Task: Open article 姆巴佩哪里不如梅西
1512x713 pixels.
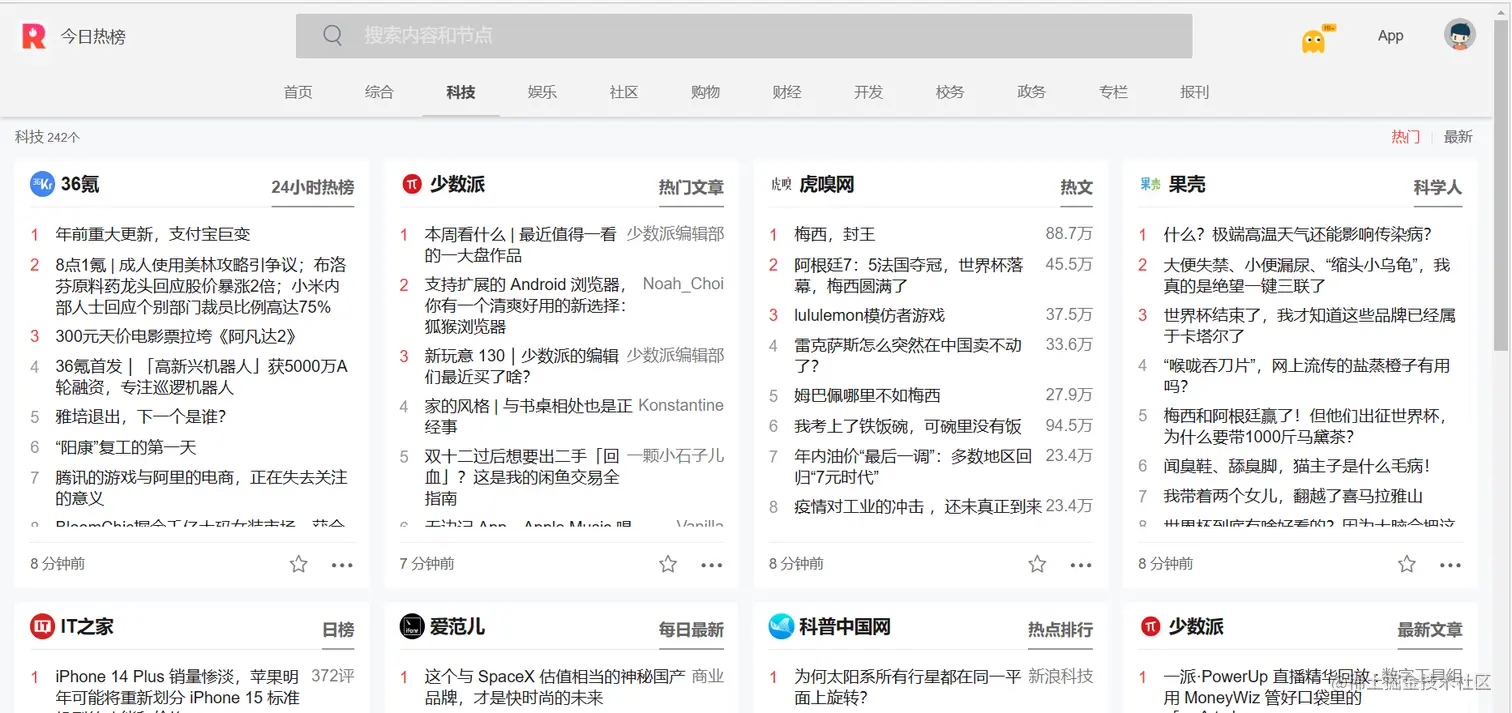Action: (x=867, y=395)
